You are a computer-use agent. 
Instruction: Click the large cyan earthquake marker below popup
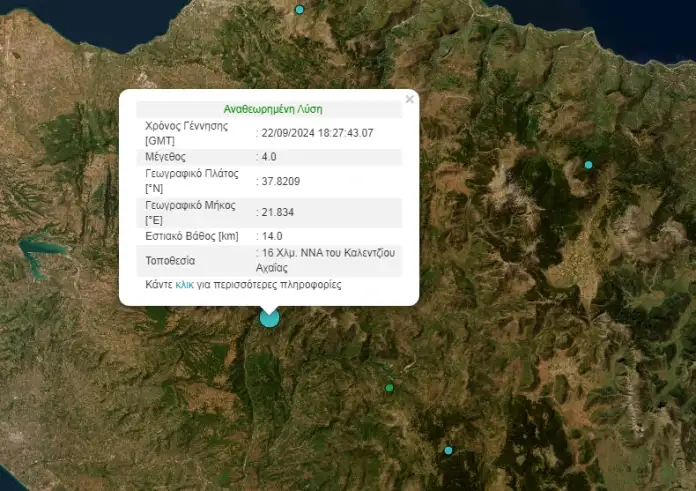click(x=269, y=318)
